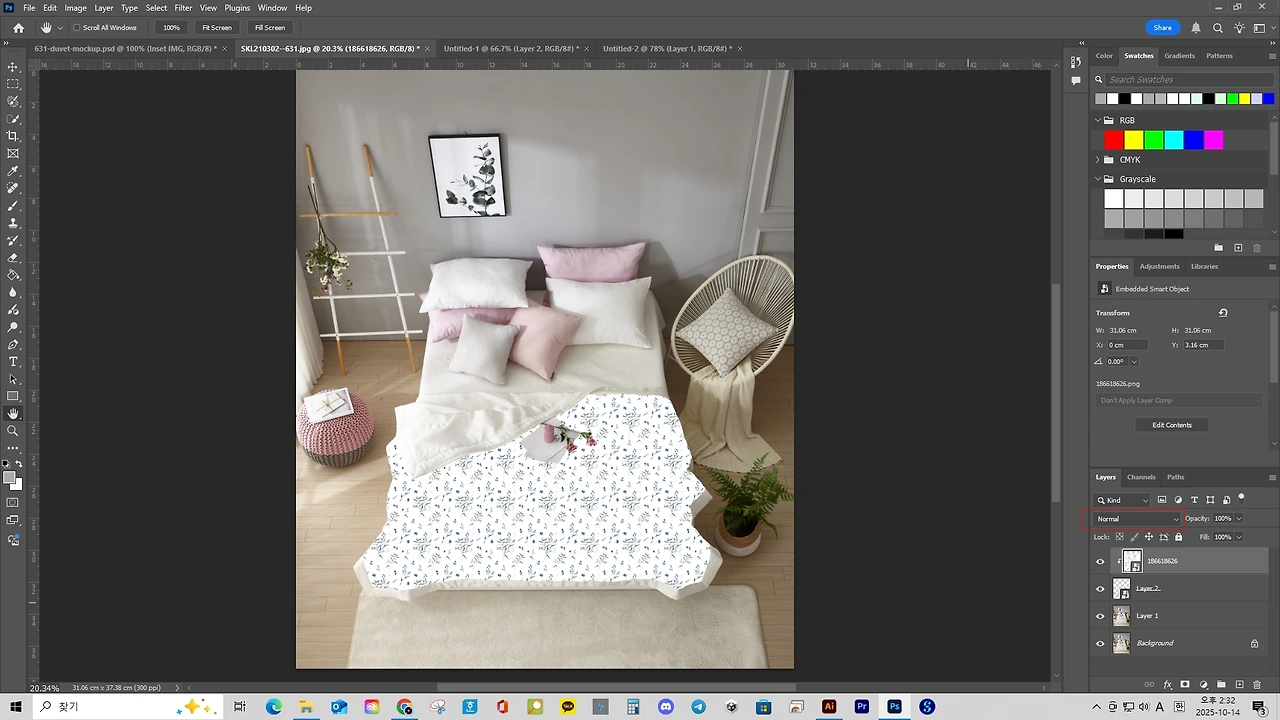This screenshot has width=1280, height=720.
Task: Toggle visibility of Layer 1
Action: point(1100,616)
